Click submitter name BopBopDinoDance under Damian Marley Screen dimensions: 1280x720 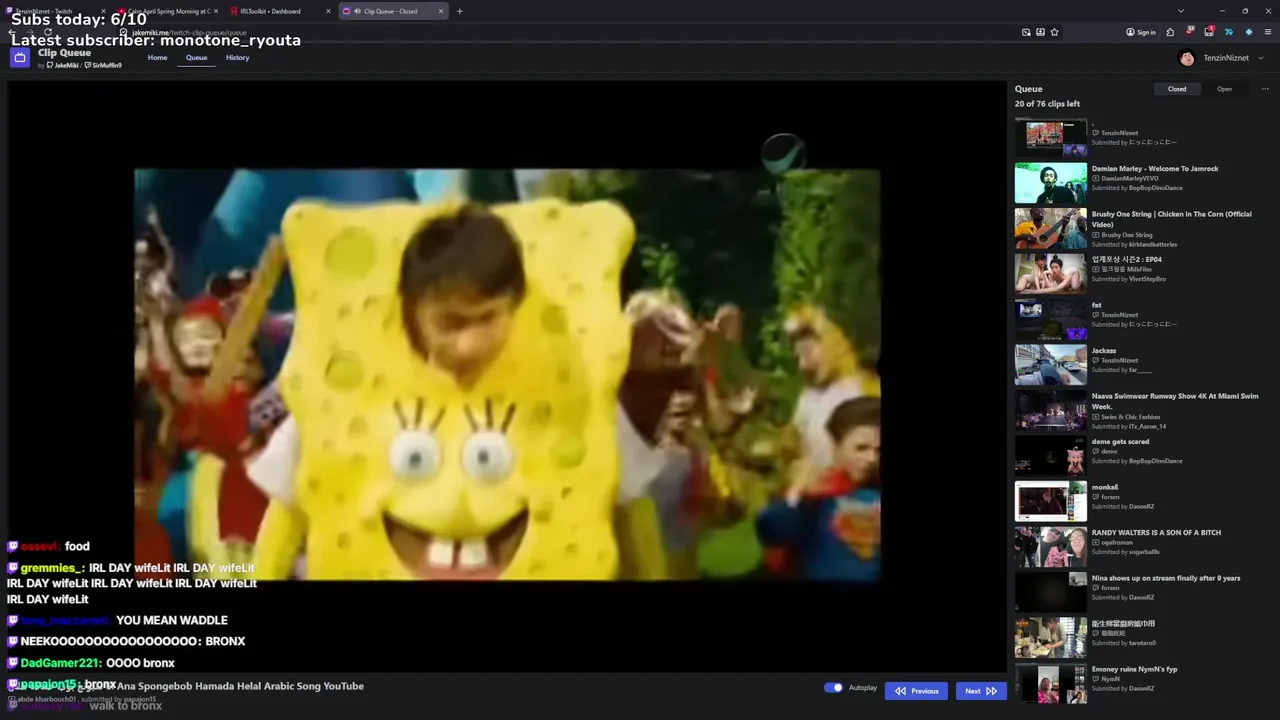(x=1155, y=188)
